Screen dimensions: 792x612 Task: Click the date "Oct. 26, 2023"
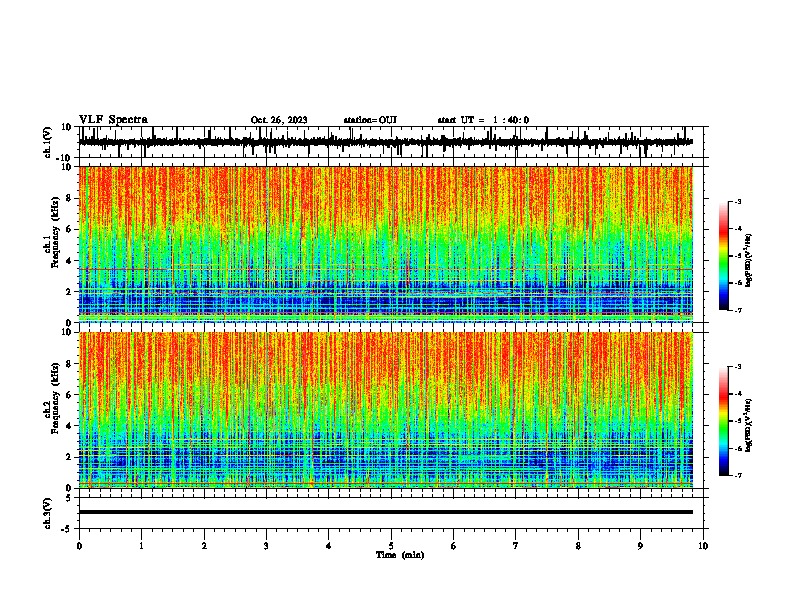pyautogui.click(x=279, y=120)
